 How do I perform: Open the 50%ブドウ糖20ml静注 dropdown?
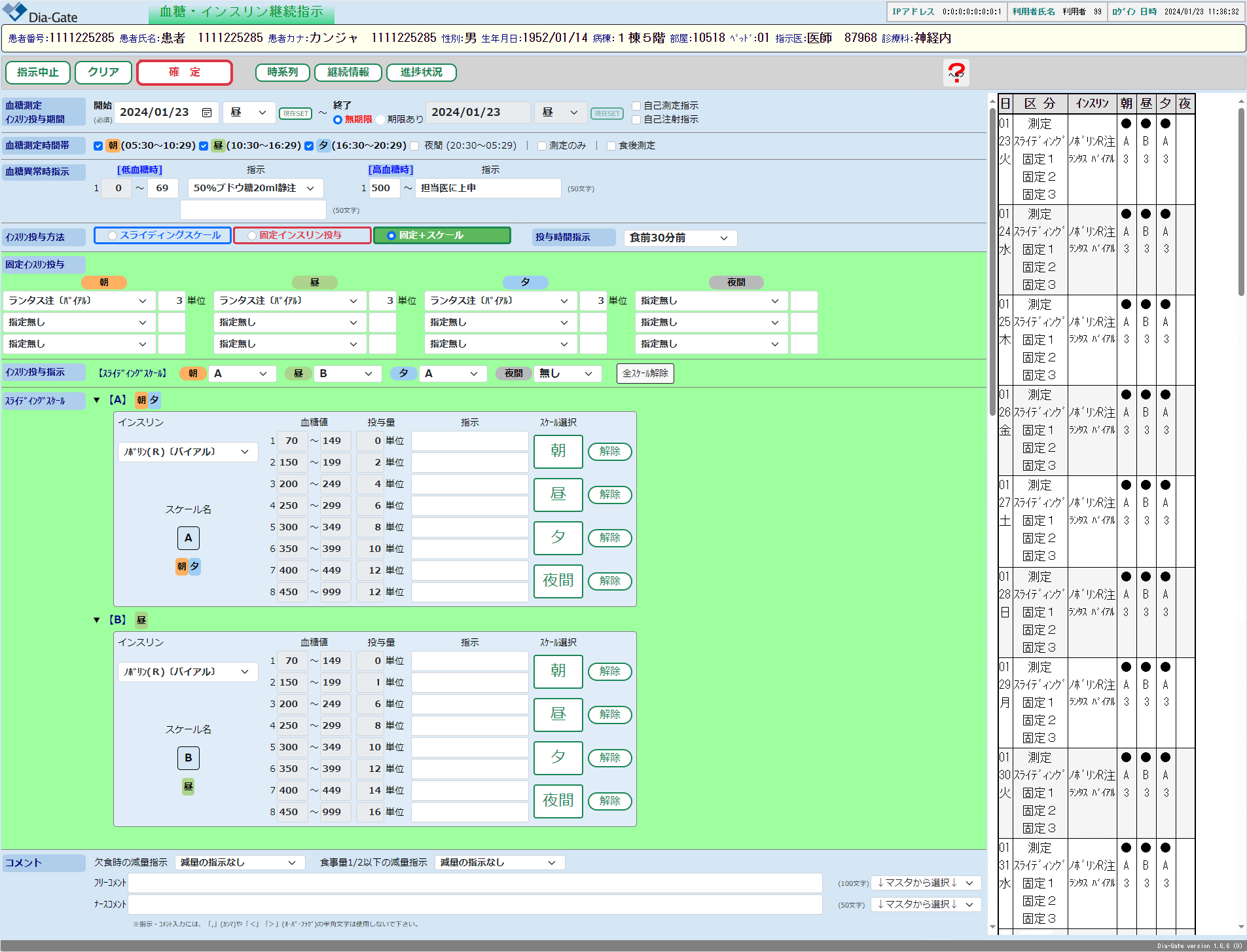(x=255, y=189)
